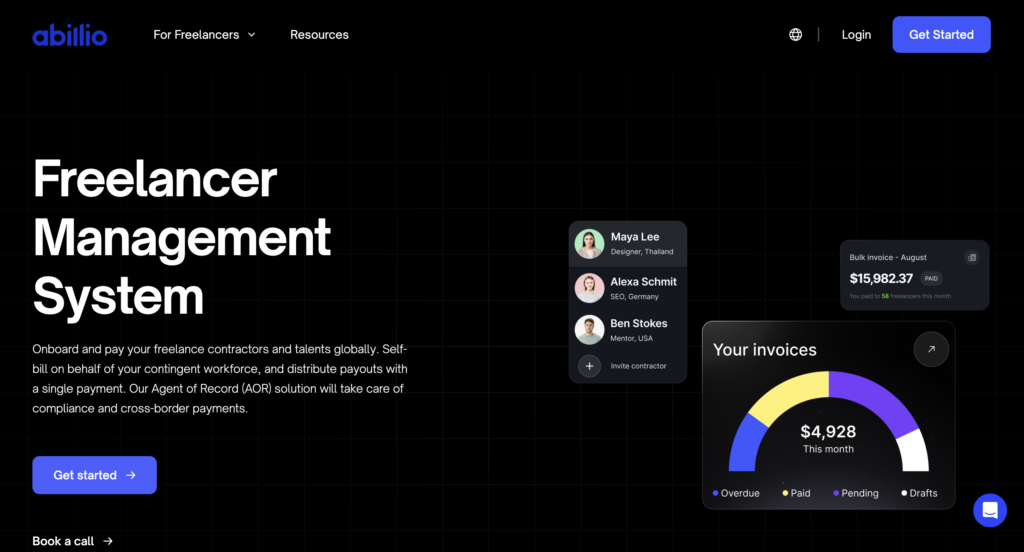
Task: Expand the For Freelancers dropdown
Action: 204,35
